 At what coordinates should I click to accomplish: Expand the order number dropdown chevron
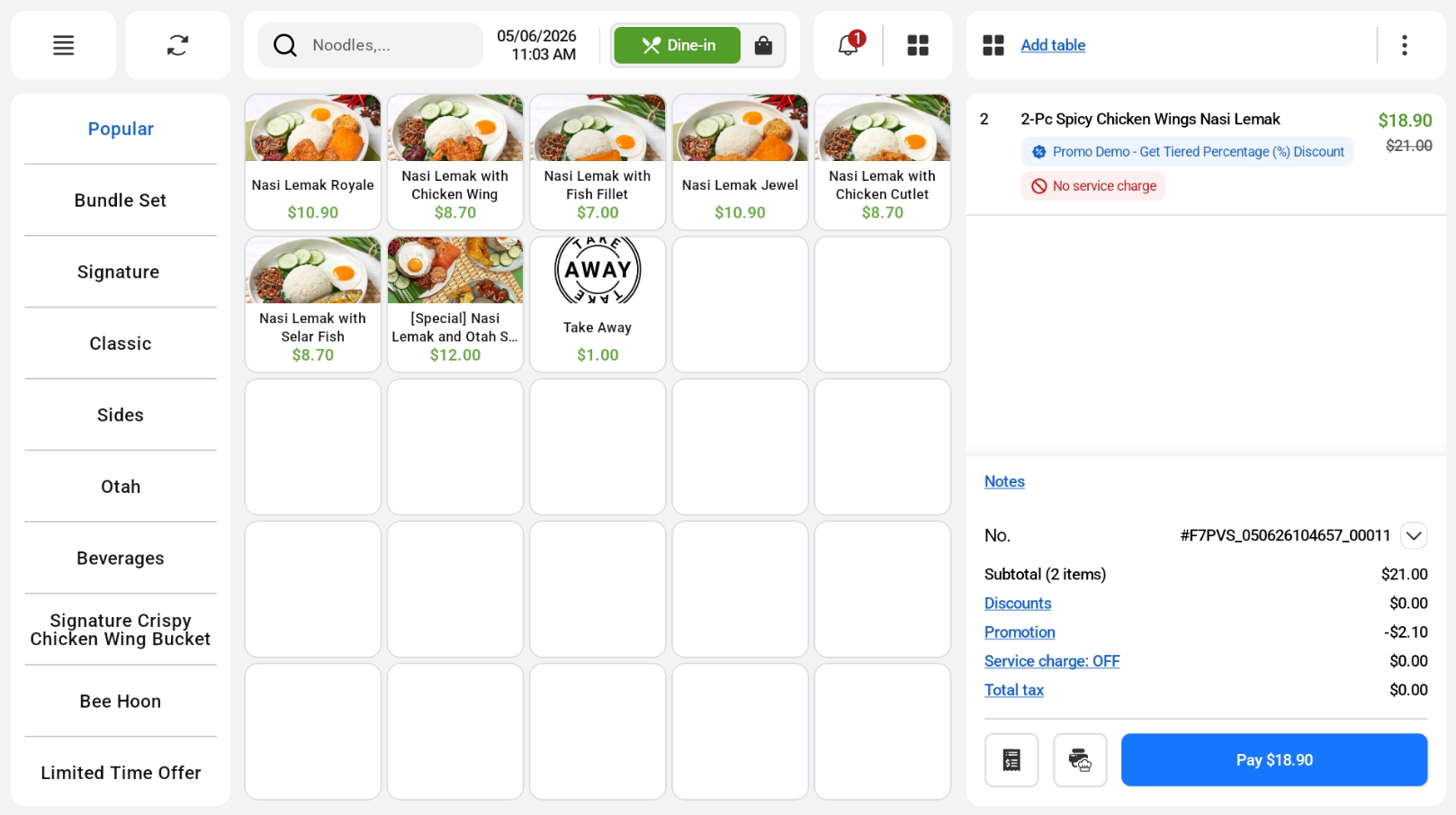(x=1414, y=535)
